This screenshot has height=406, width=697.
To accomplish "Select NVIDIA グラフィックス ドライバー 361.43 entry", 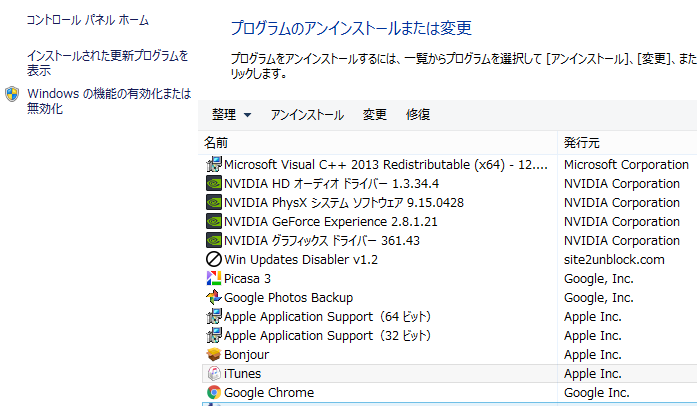I will point(322,241).
